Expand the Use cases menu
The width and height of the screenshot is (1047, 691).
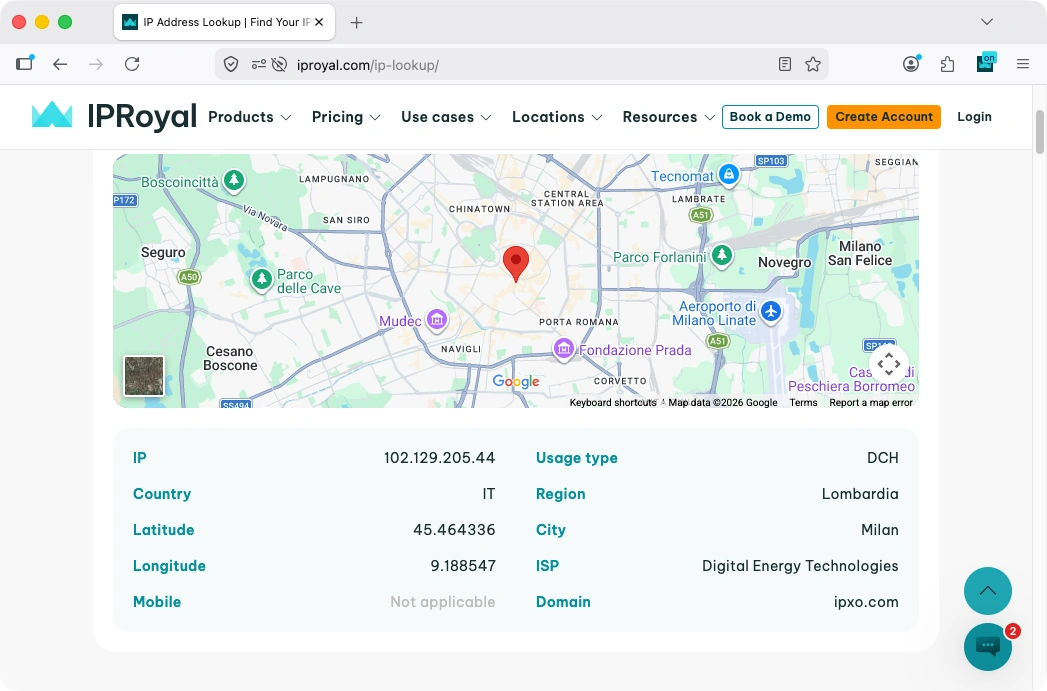(x=446, y=117)
